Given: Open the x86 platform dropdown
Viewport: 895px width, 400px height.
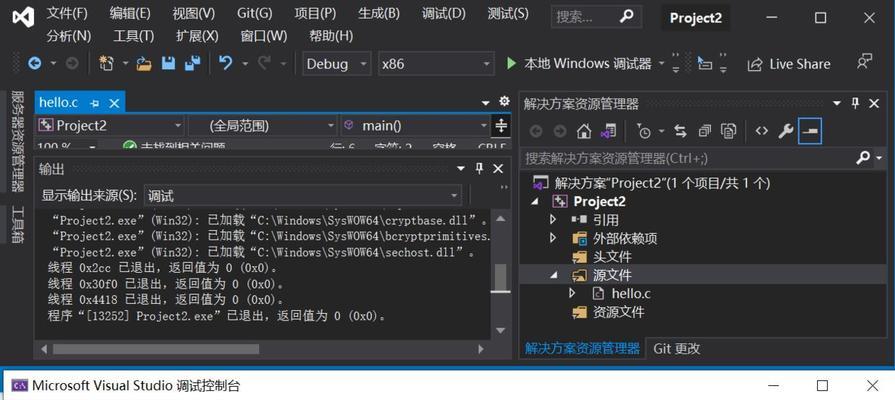Looking at the screenshot, I should coord(437,64).
